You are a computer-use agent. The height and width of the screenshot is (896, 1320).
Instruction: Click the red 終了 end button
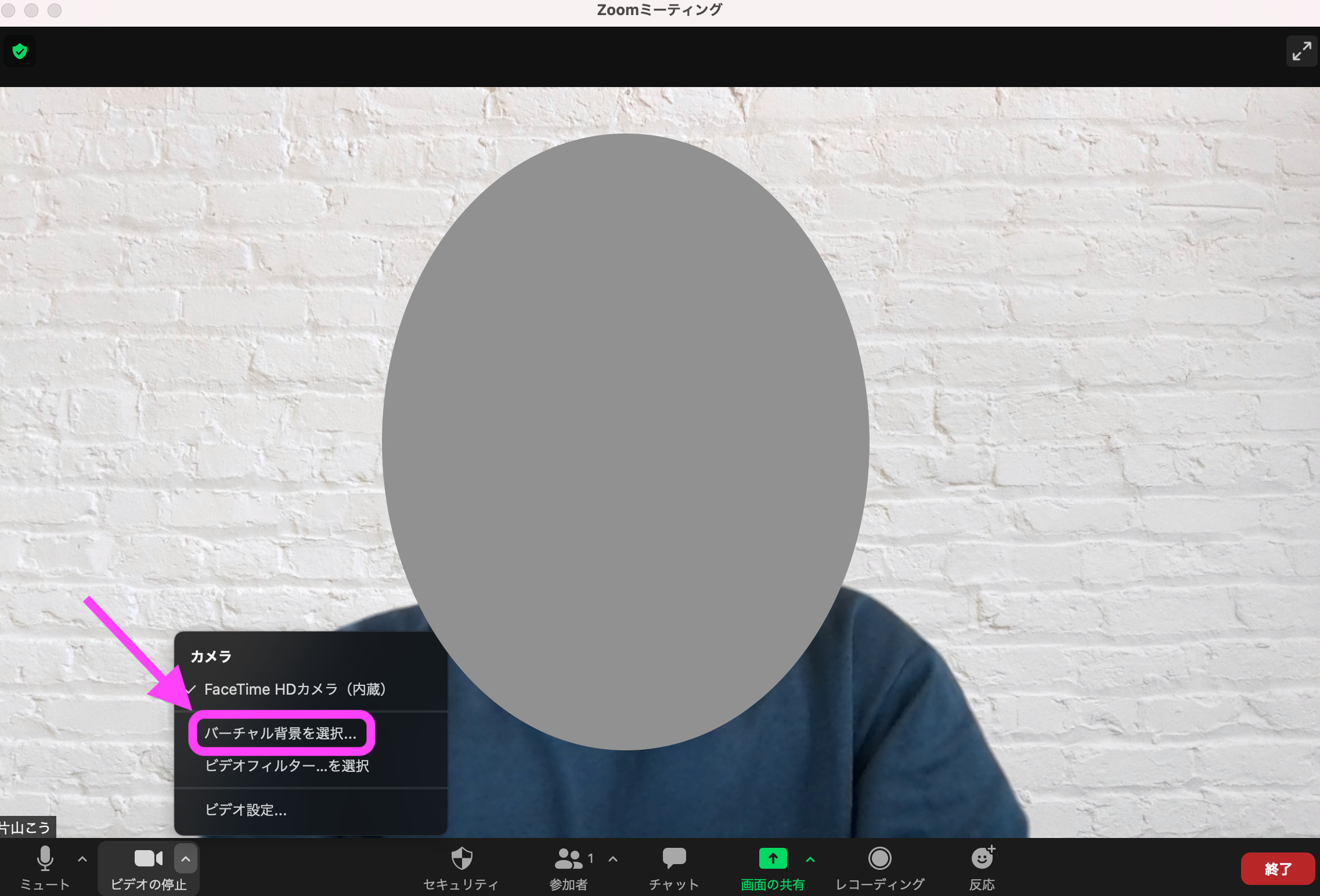pos(1278,869)
